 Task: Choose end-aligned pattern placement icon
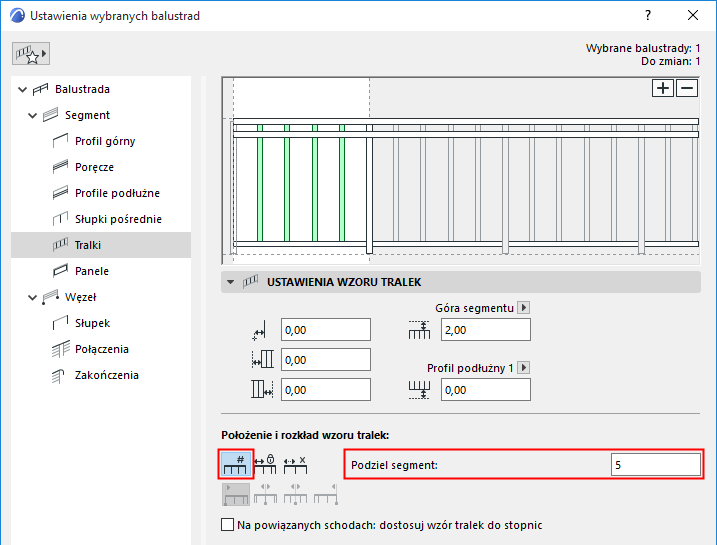[x=326, y=494]
